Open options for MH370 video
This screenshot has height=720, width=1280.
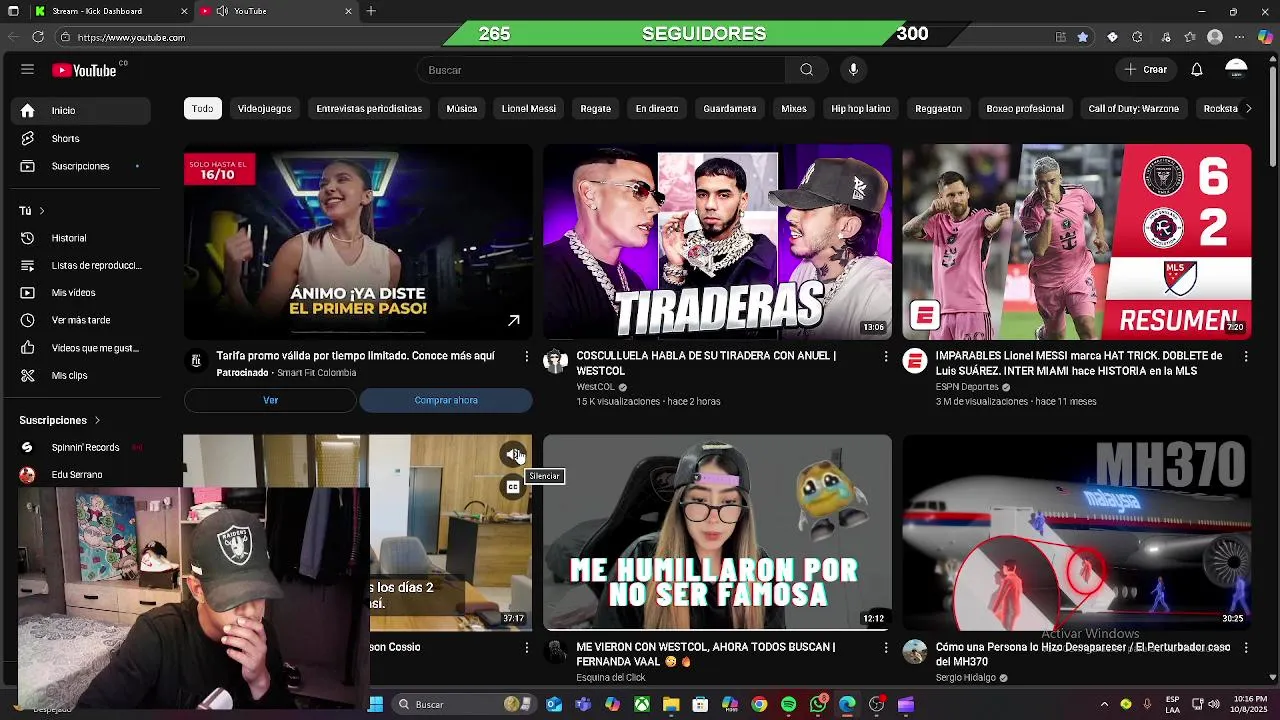pos(1245,648)
